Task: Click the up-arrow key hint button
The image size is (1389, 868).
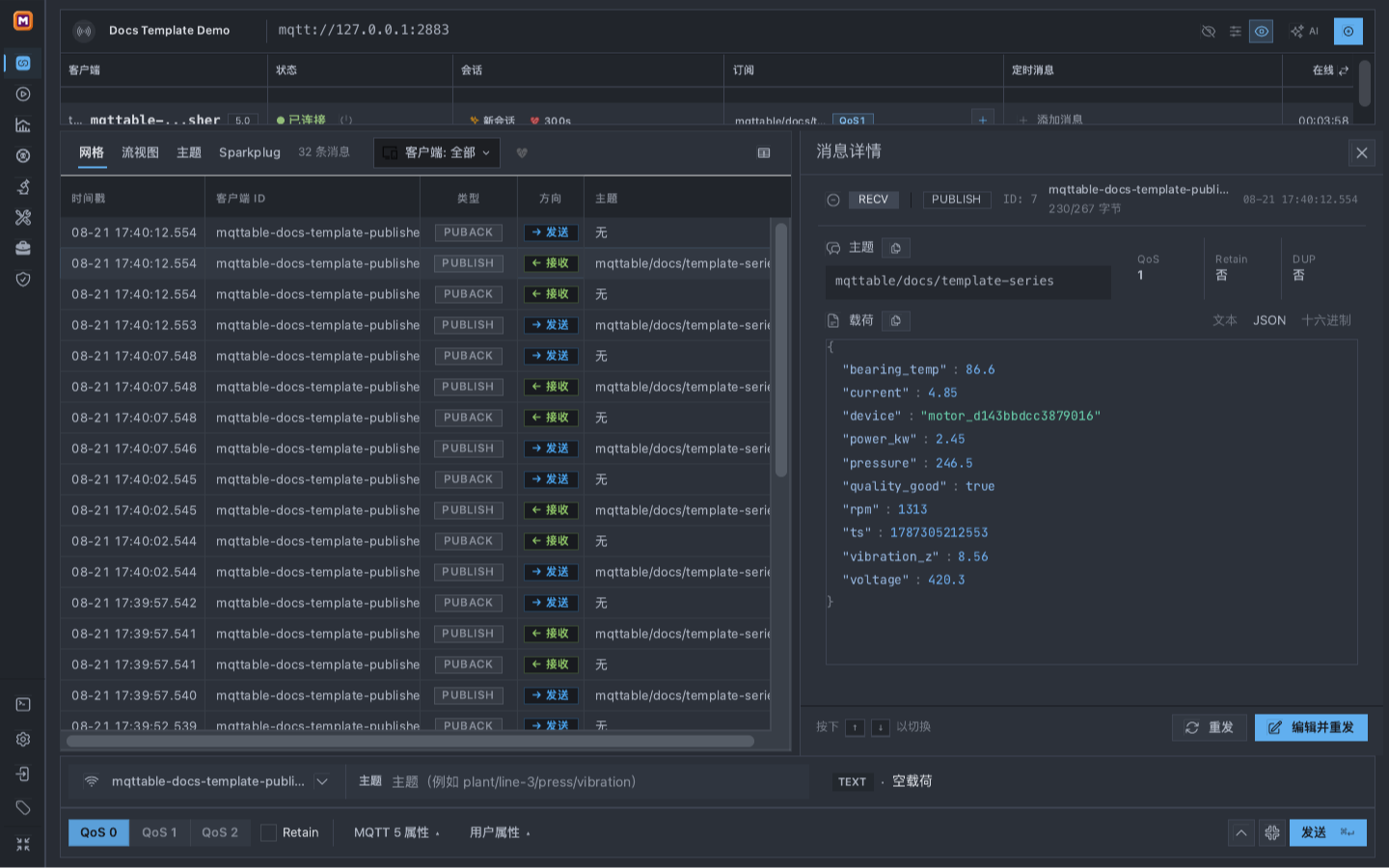Action: pos(855,727)
